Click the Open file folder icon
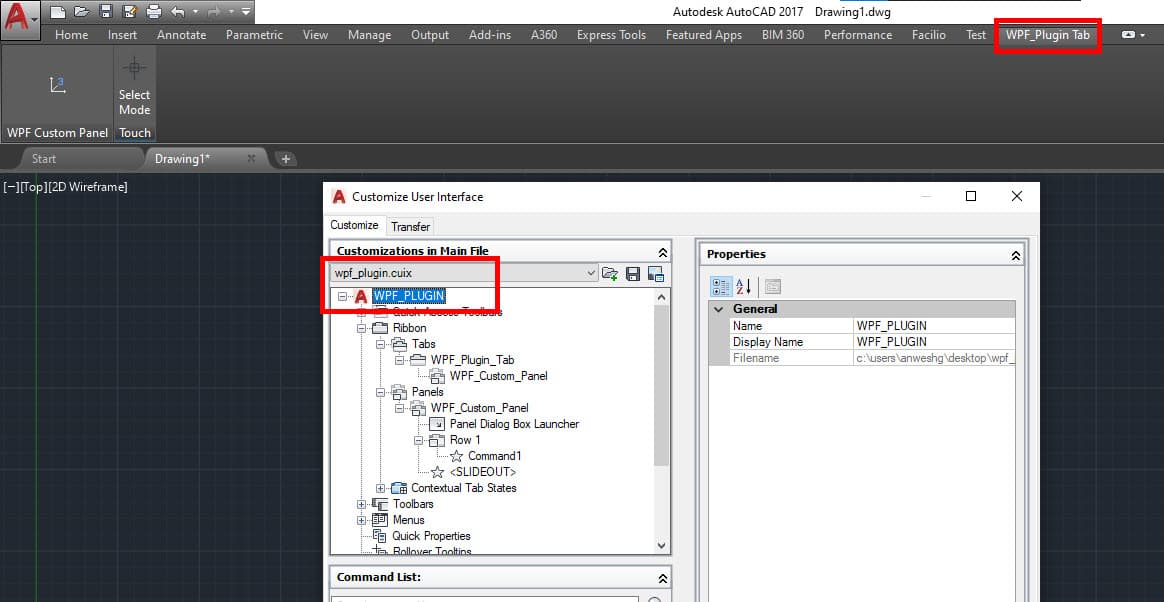 pyautogui.click(x=81, y=12)
